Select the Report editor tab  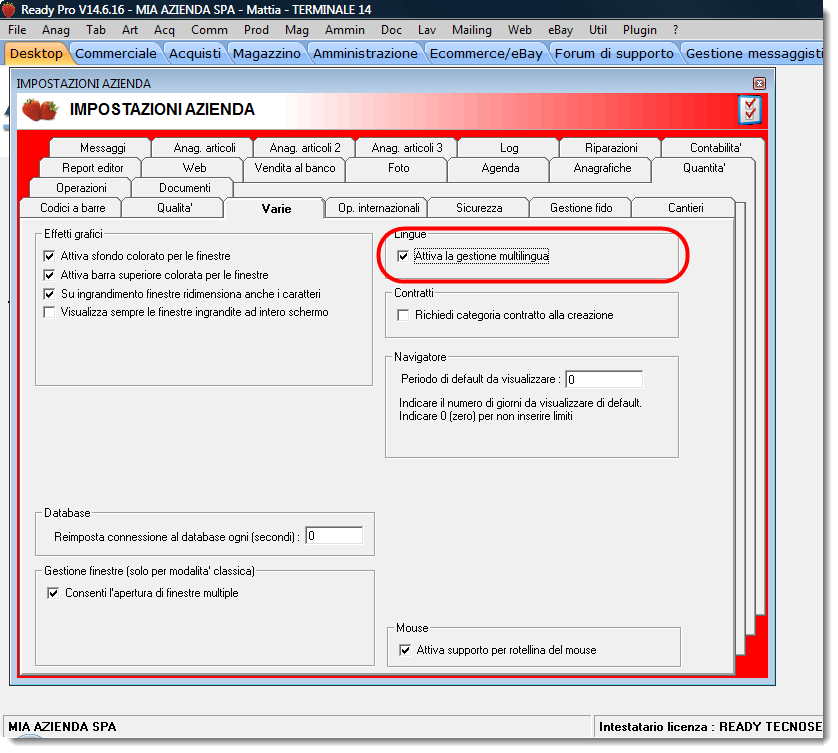(x=91, y=168)
